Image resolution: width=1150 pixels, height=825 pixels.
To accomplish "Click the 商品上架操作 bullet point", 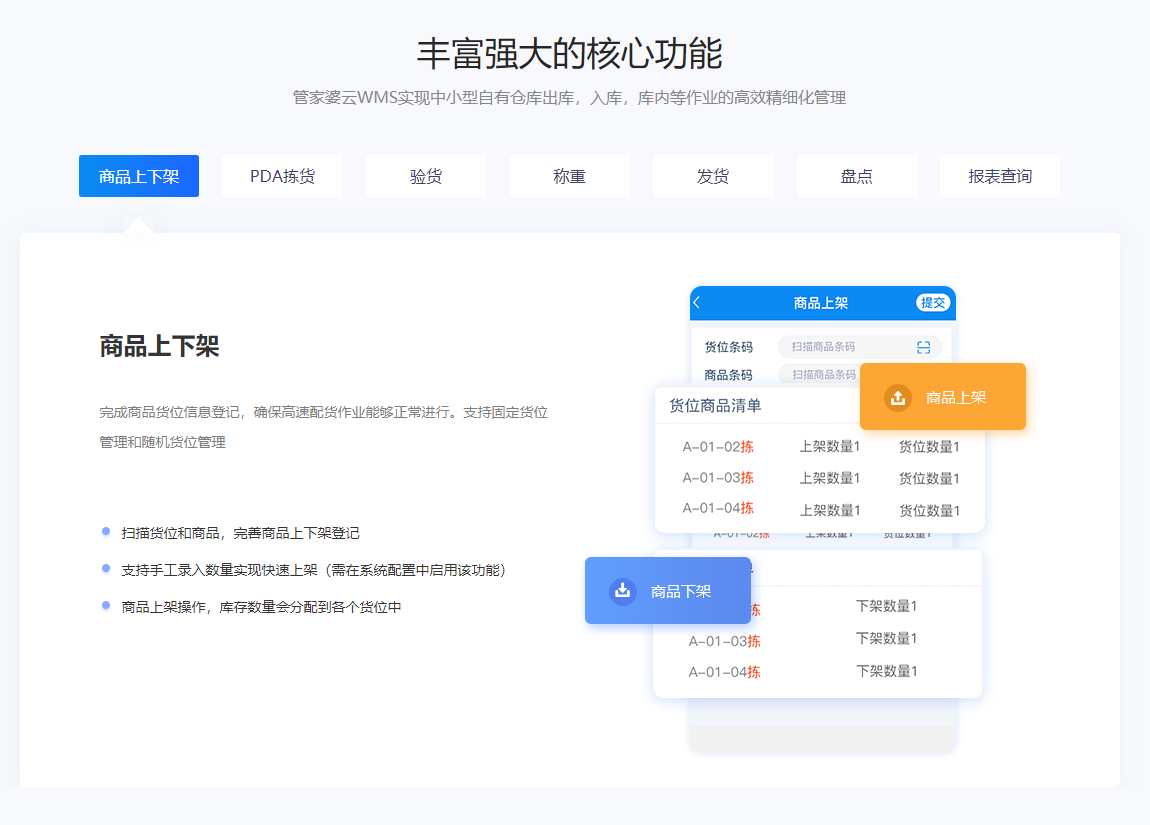I will tap(261, 606).
